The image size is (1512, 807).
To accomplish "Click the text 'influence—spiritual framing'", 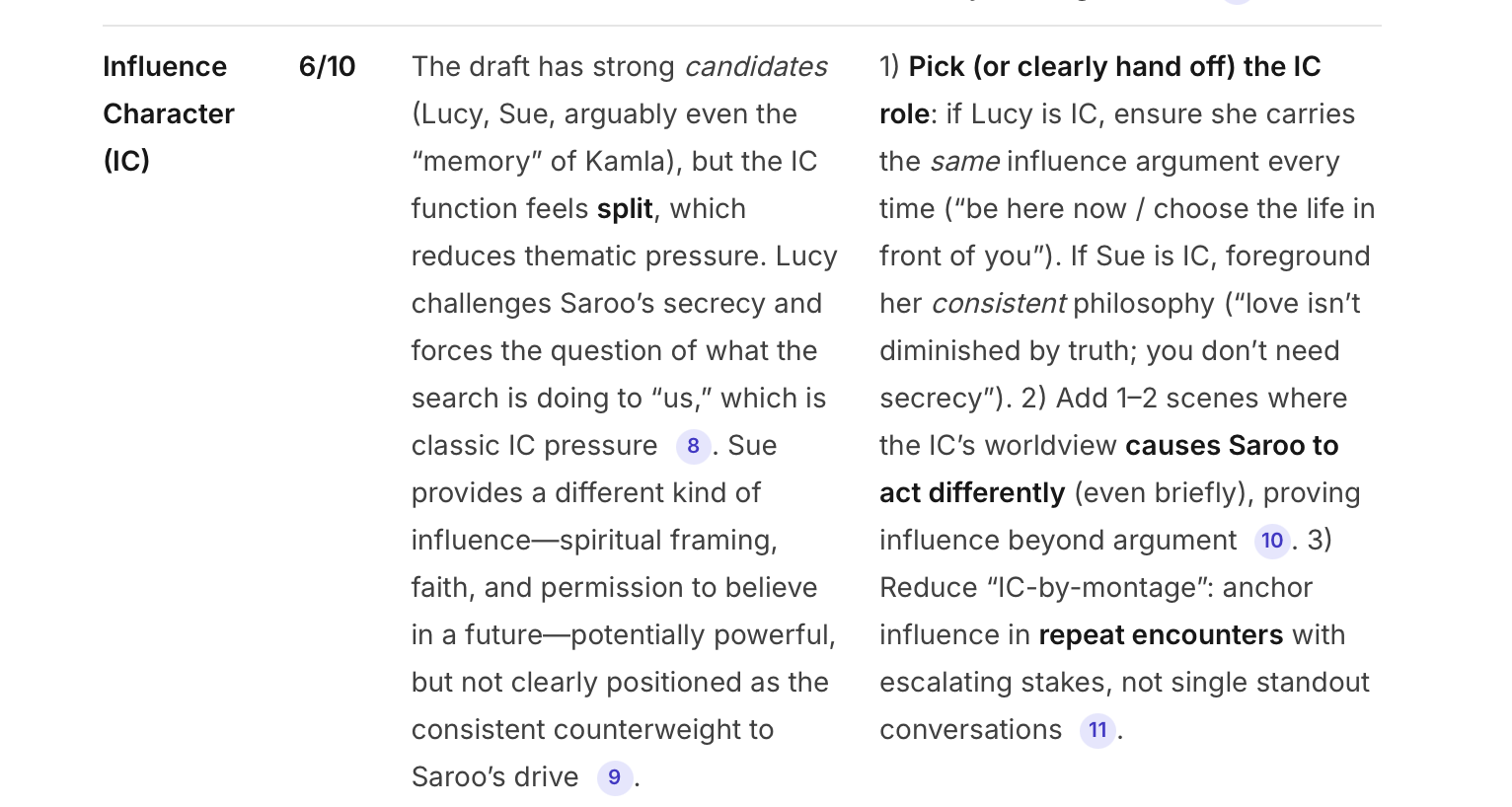I will [x=593, y=541].
